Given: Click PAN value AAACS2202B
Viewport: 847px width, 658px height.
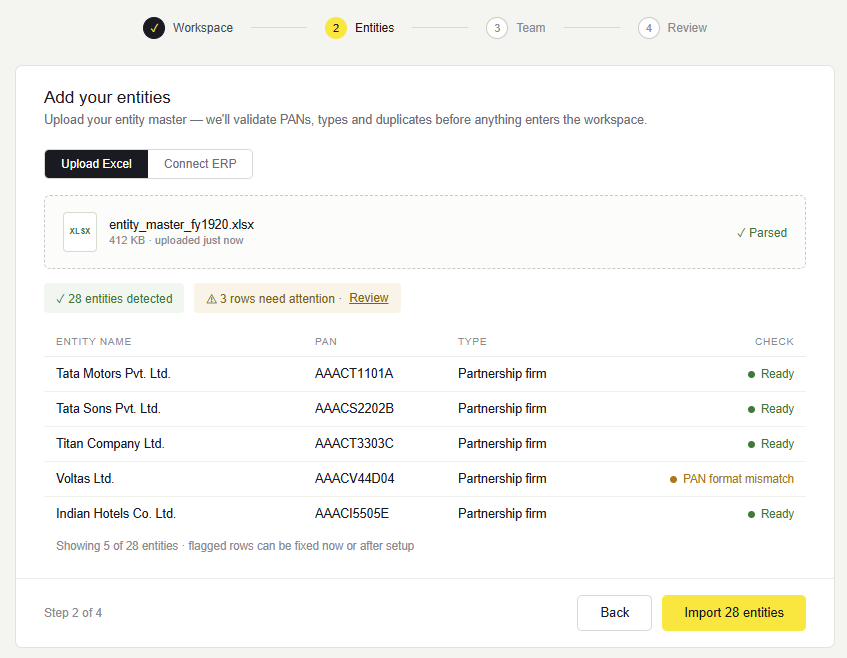Looking at the screenshot, I should tap(354, 409).
